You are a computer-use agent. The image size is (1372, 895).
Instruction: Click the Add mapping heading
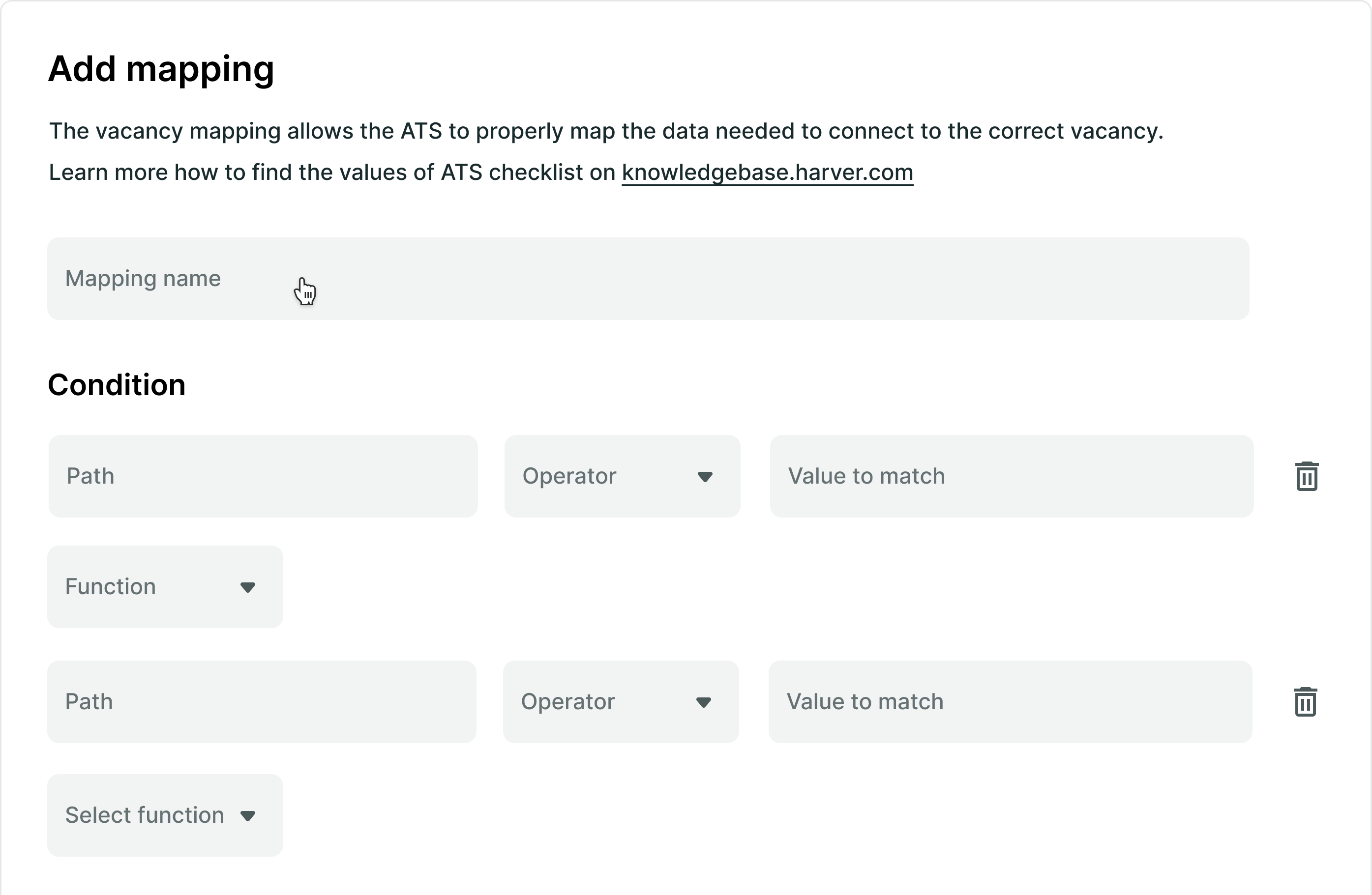tap(161, 69)
